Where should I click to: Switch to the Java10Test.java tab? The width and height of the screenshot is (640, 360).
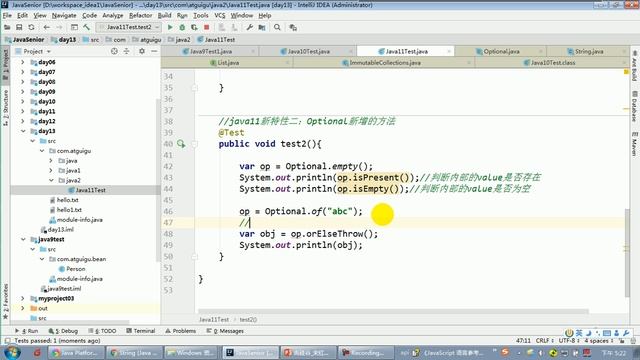[309, 51]
